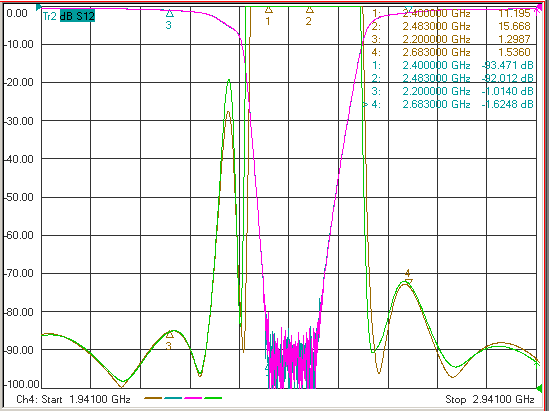Click the reference level arrow at top-left
The width and height of the screenshot is (549, 411).
tap(39, 7)
